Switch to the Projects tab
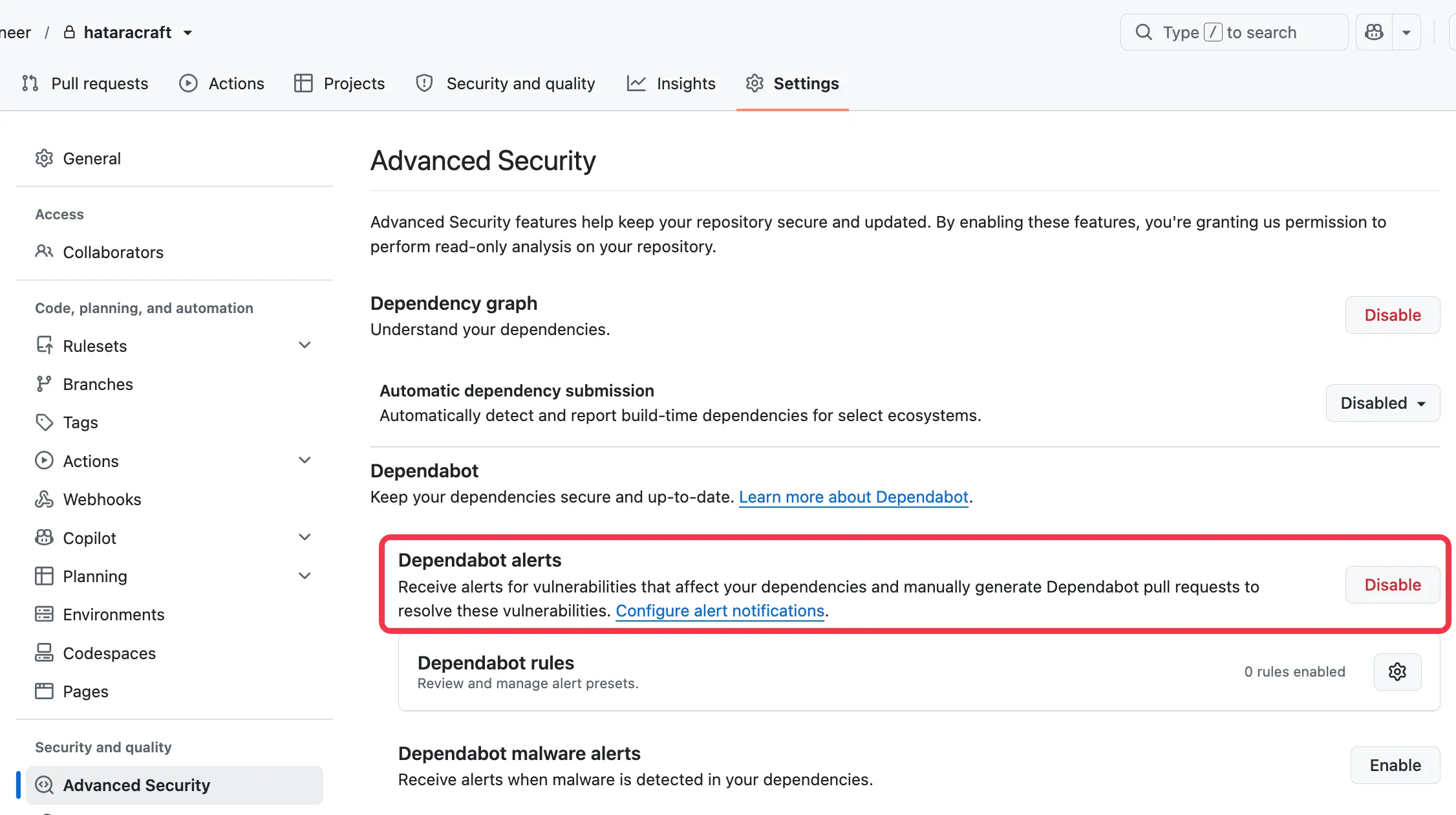This screenshot has height=815, width=1456. (339, 83)
